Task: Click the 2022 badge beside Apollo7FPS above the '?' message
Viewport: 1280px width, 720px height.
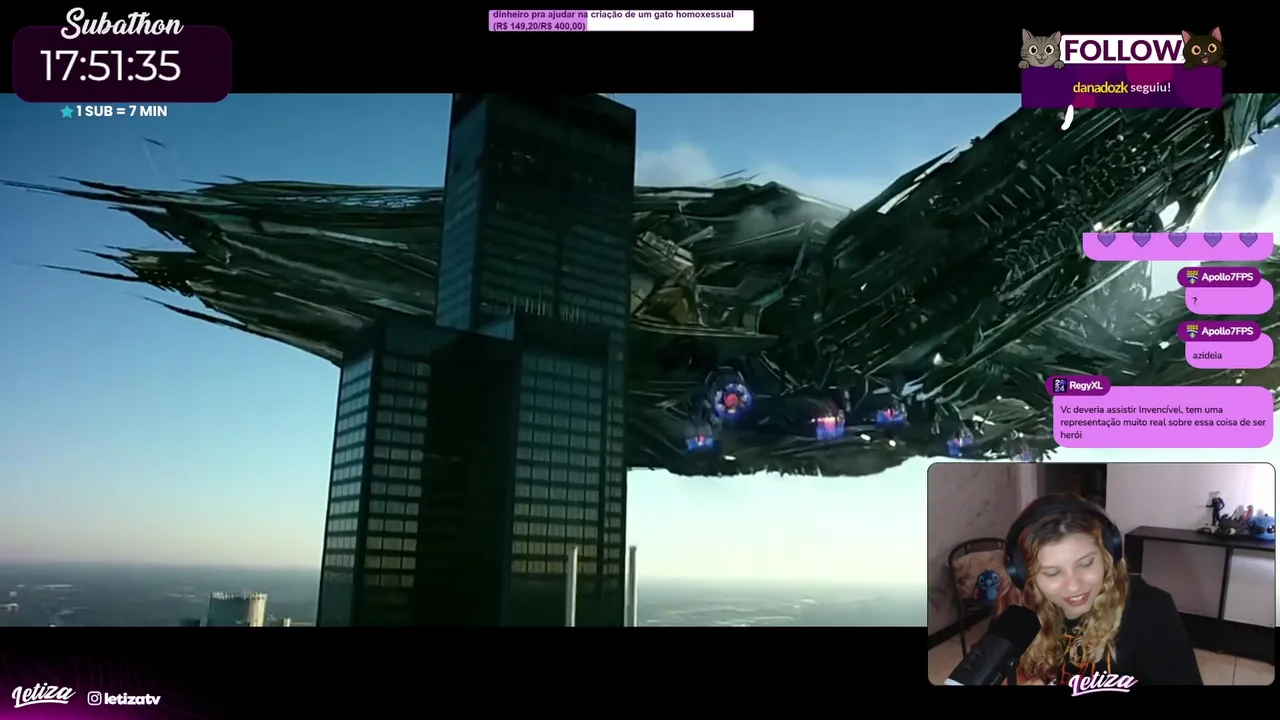Action: point(1191,277)
